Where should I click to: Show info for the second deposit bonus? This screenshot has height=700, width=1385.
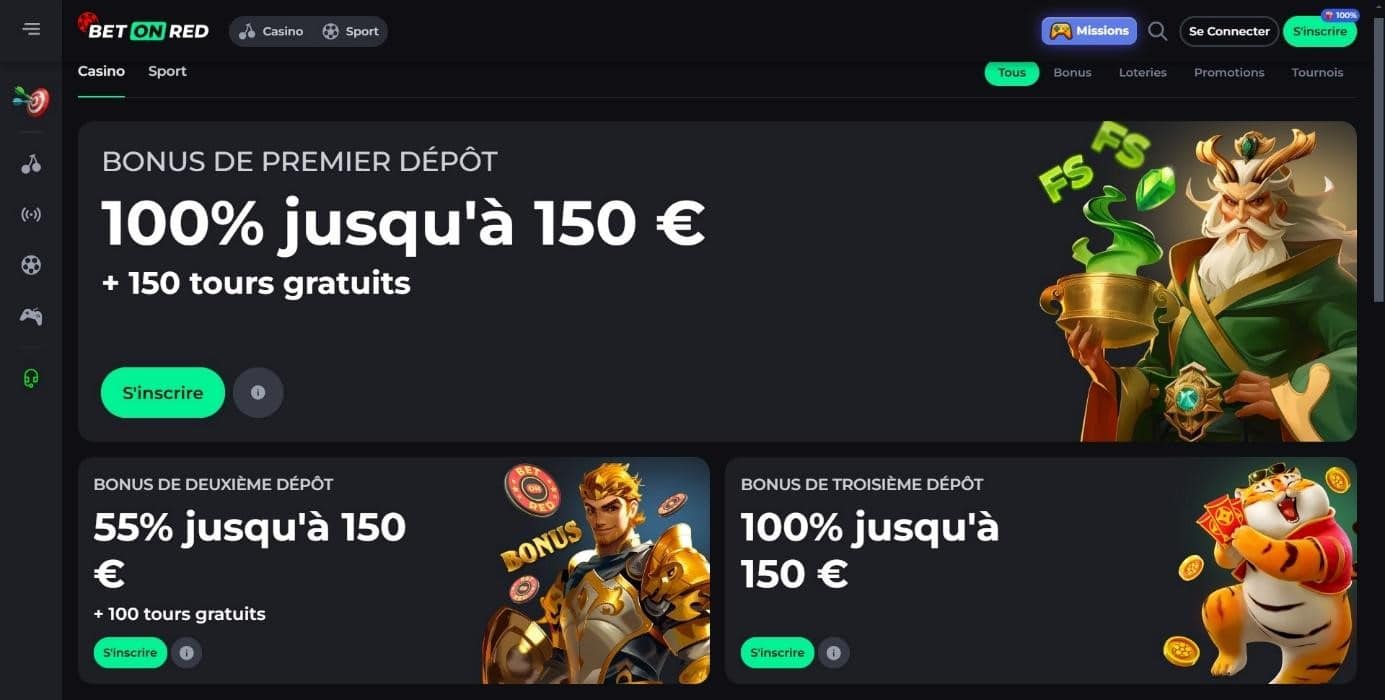[186, 653]
